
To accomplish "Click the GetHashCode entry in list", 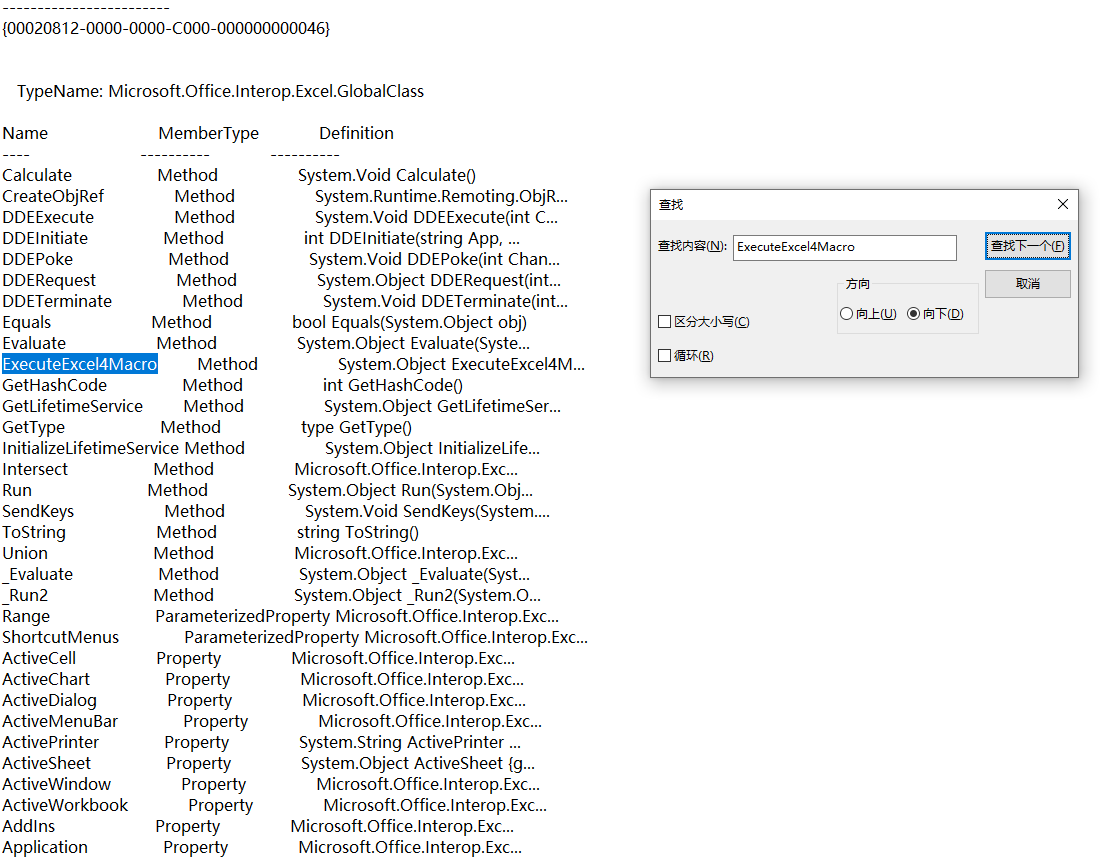I will coord(54,385).
